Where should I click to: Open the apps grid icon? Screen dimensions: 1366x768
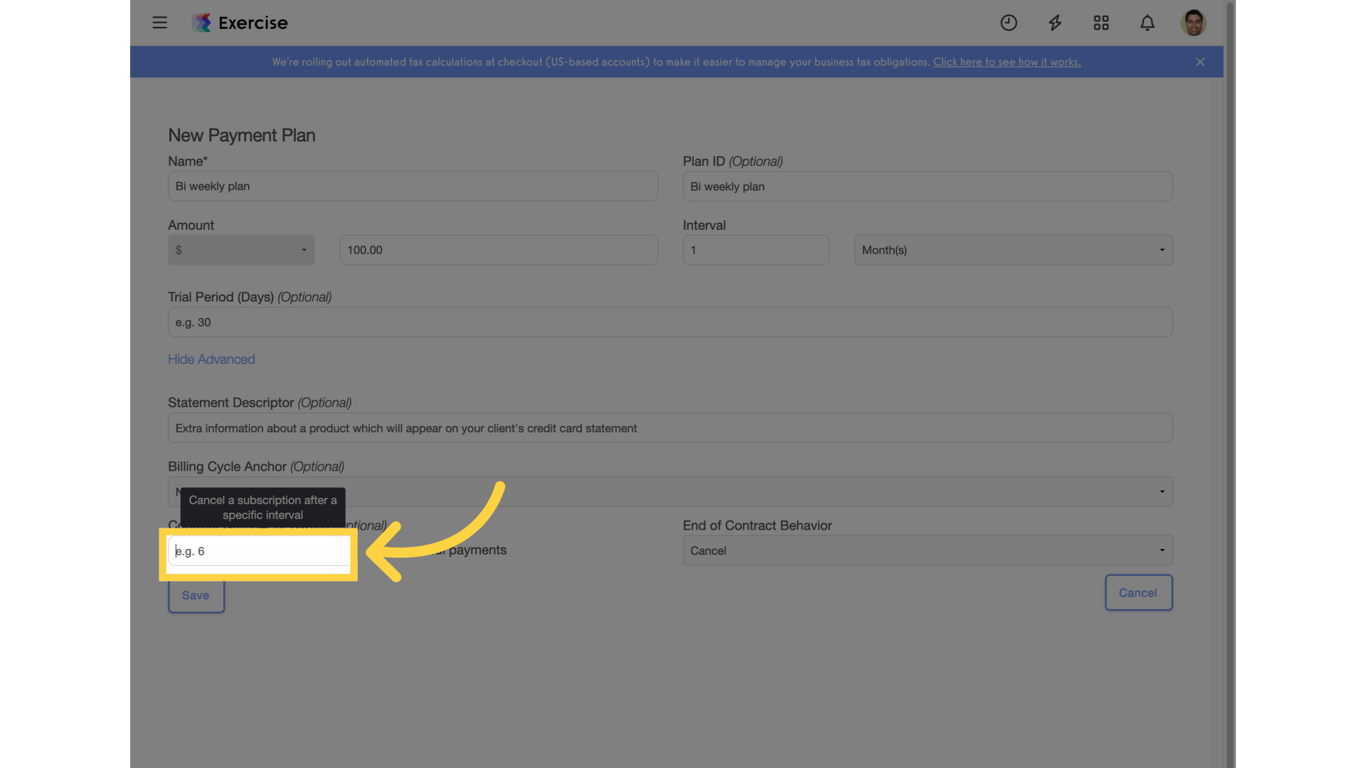click(x=1101, y=22)
